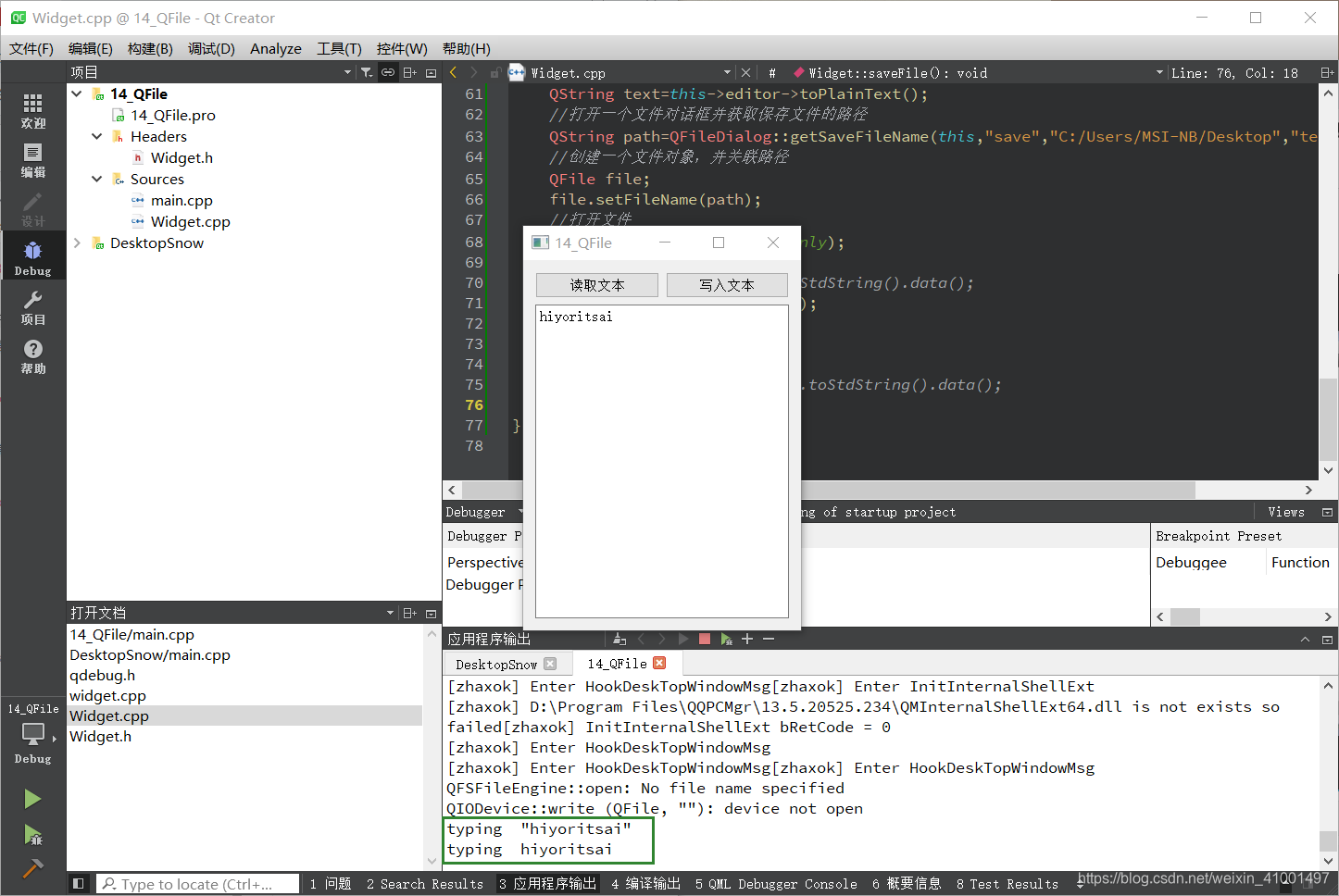Viewport: 1339px width, 896px height.
Task: Expand the DesktopSnow project node
Action: pos(77,243)
